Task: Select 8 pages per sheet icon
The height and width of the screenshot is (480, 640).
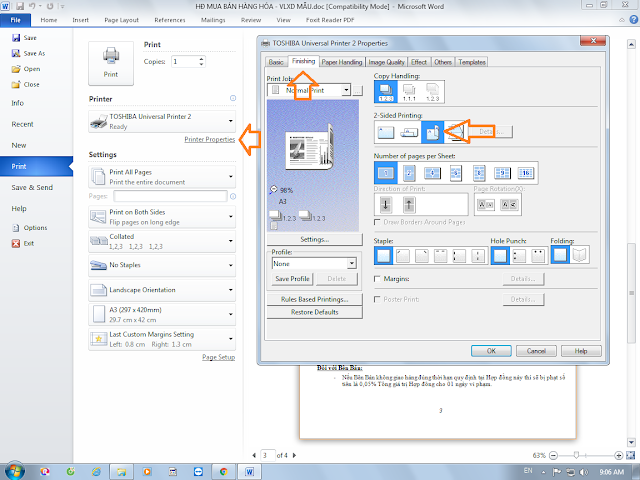Action: pos(479,173)
